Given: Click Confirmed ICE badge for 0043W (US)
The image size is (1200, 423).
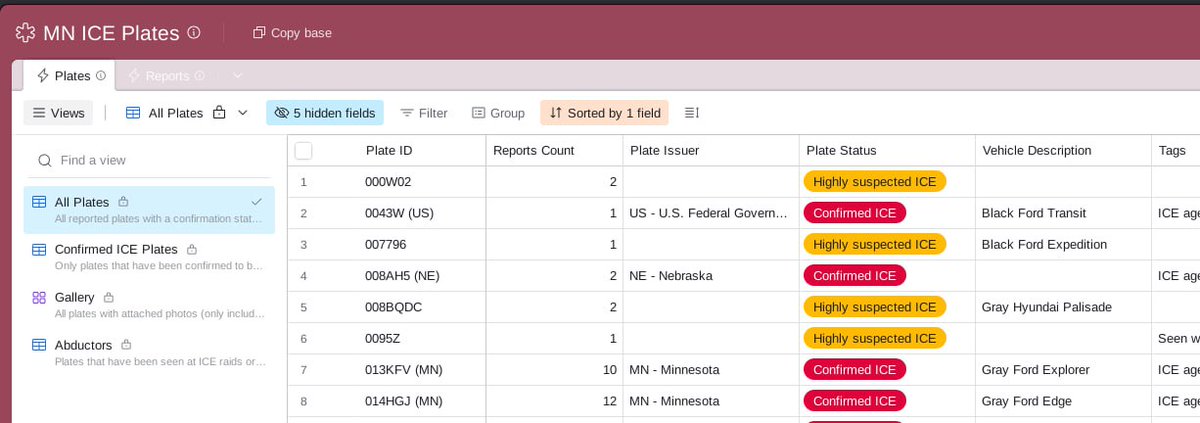Looking at the screenshot, I should coord(855,213).
